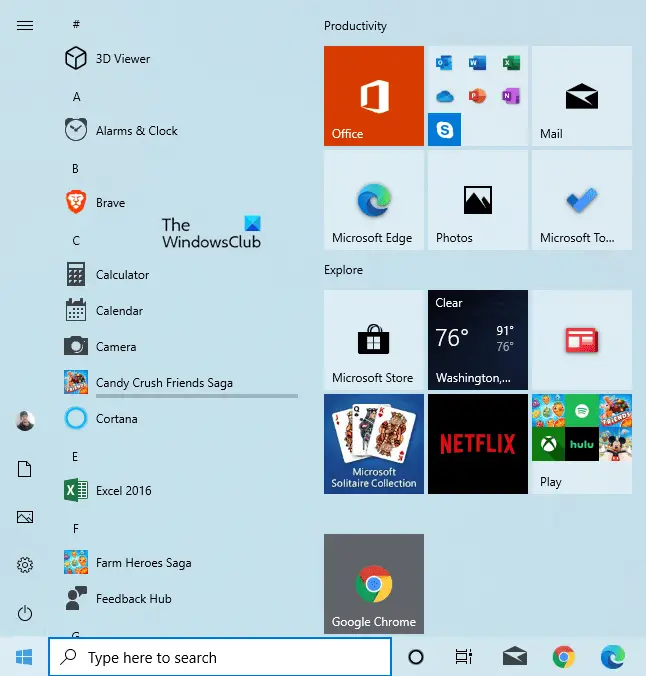Open Excel 2016
This screenshot has height=676, width=646.
180,490
